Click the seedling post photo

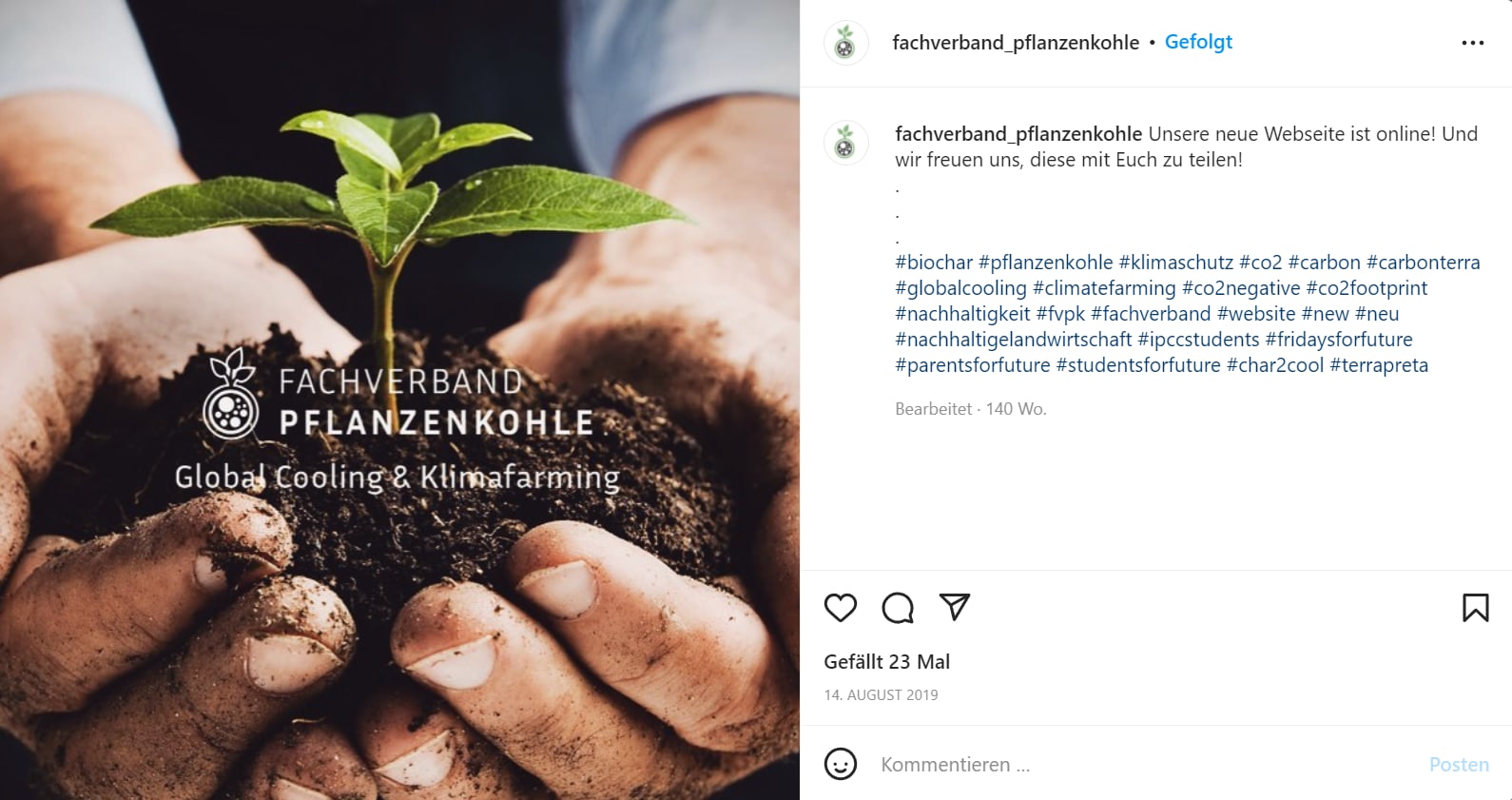[x=399, y=400]
